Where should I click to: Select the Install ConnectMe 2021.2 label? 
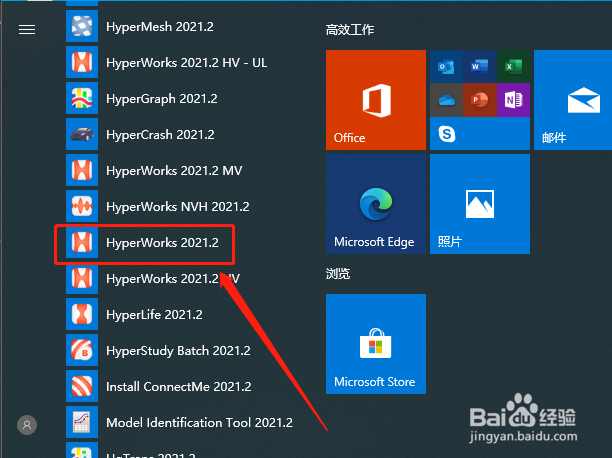(x=178, y=386)
